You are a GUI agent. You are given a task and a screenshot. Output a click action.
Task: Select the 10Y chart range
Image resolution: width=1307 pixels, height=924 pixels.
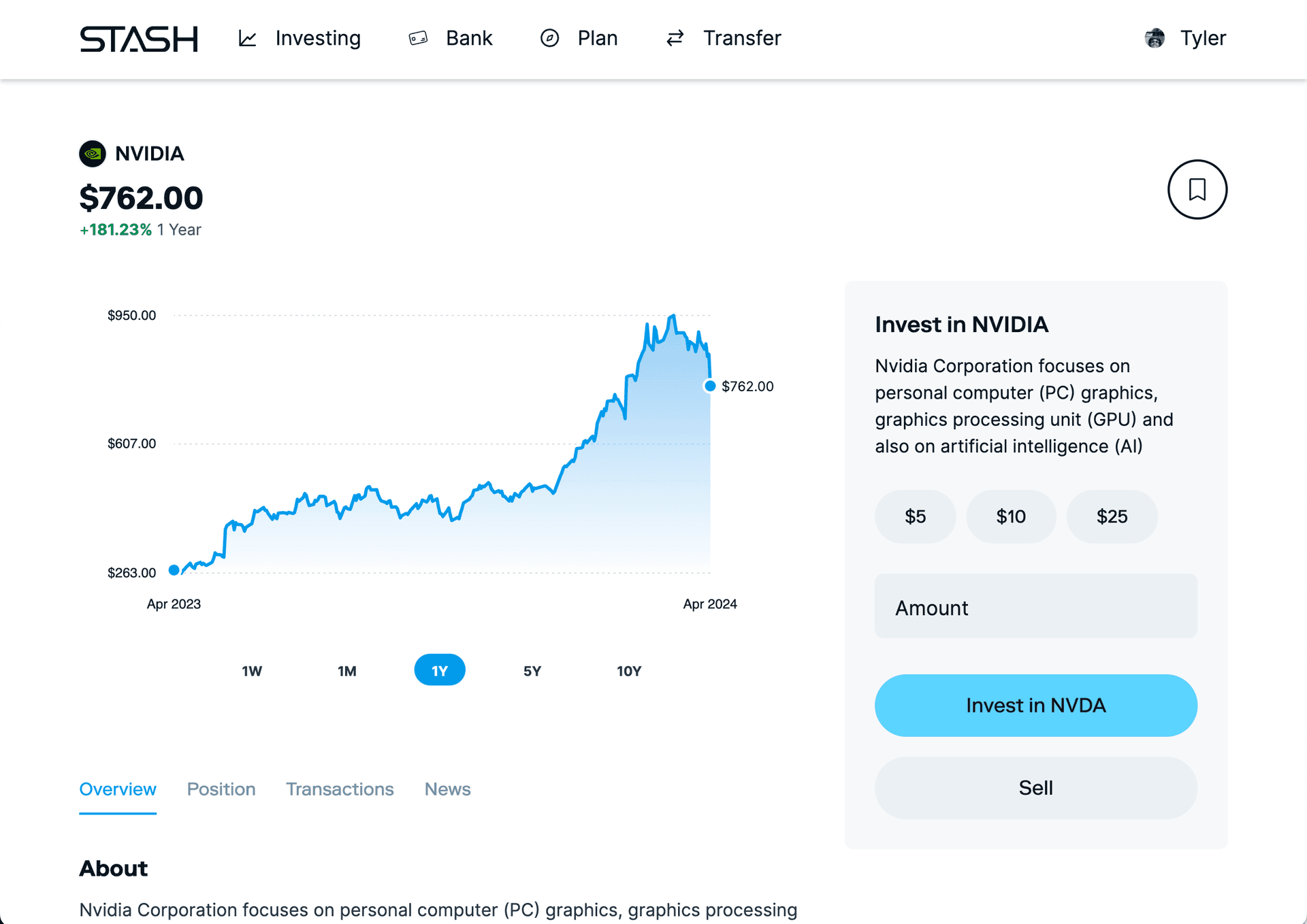click(629, 671)
